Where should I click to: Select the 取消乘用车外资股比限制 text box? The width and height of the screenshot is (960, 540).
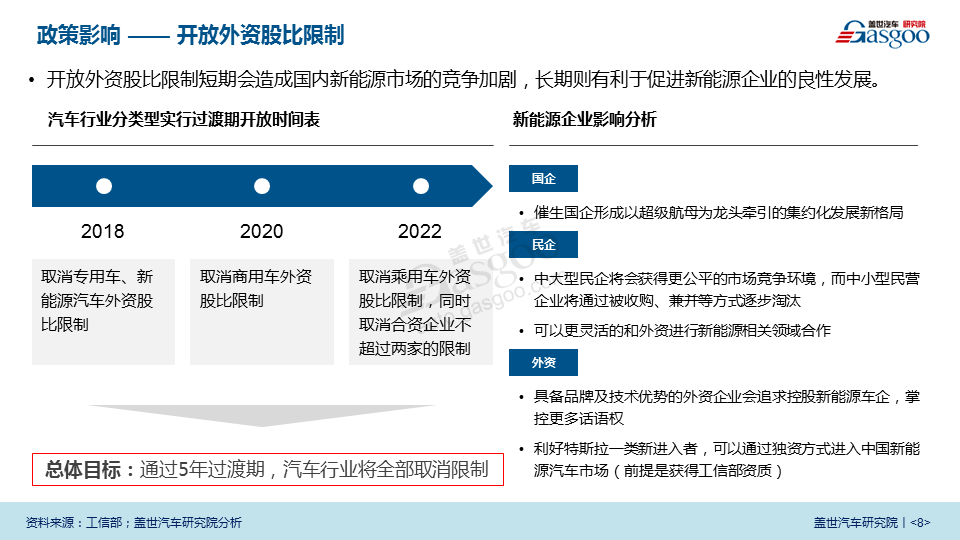coord(421,312)
